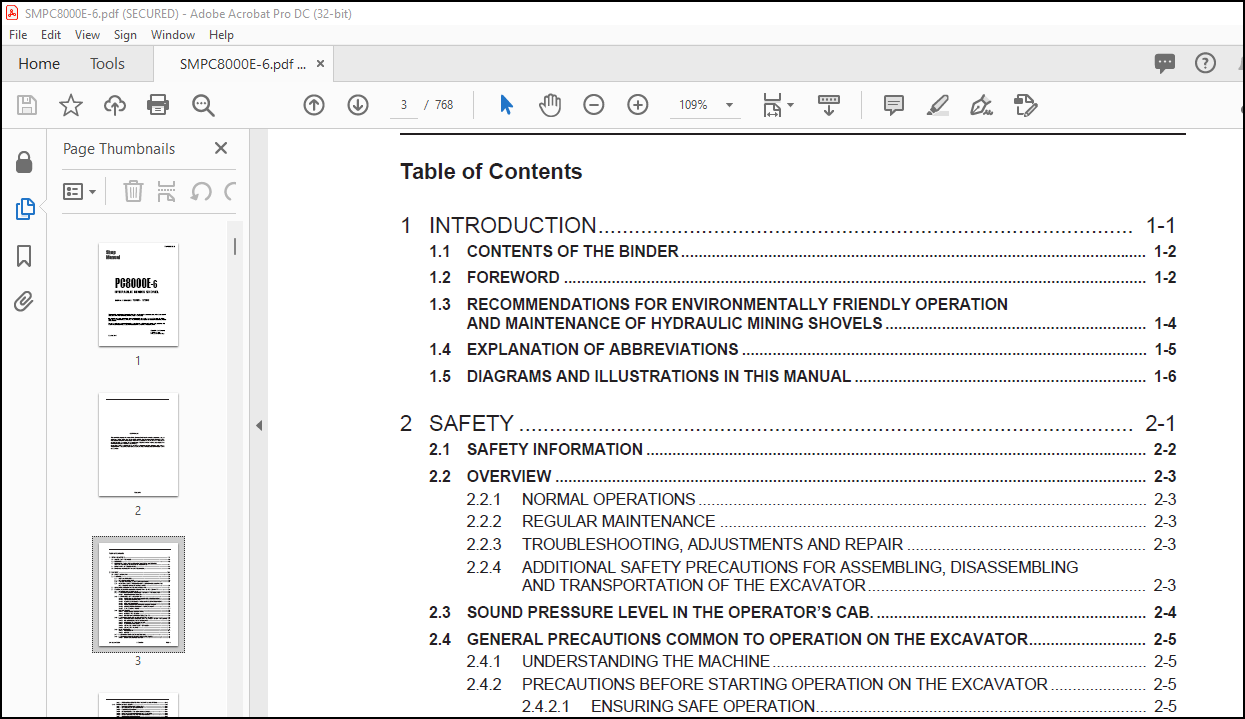The height and width of the screenshot is (719, 1245).
Task: Activate the hand pan tool
Action: click(550, 105)
